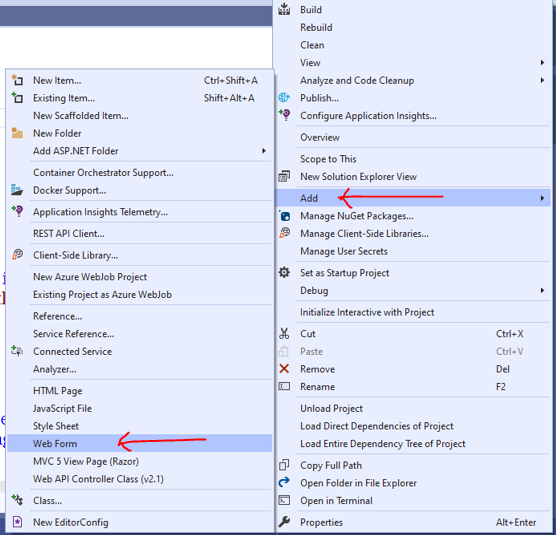Click the Docker Support icon
Screen dimensions: 556x535
17,190
